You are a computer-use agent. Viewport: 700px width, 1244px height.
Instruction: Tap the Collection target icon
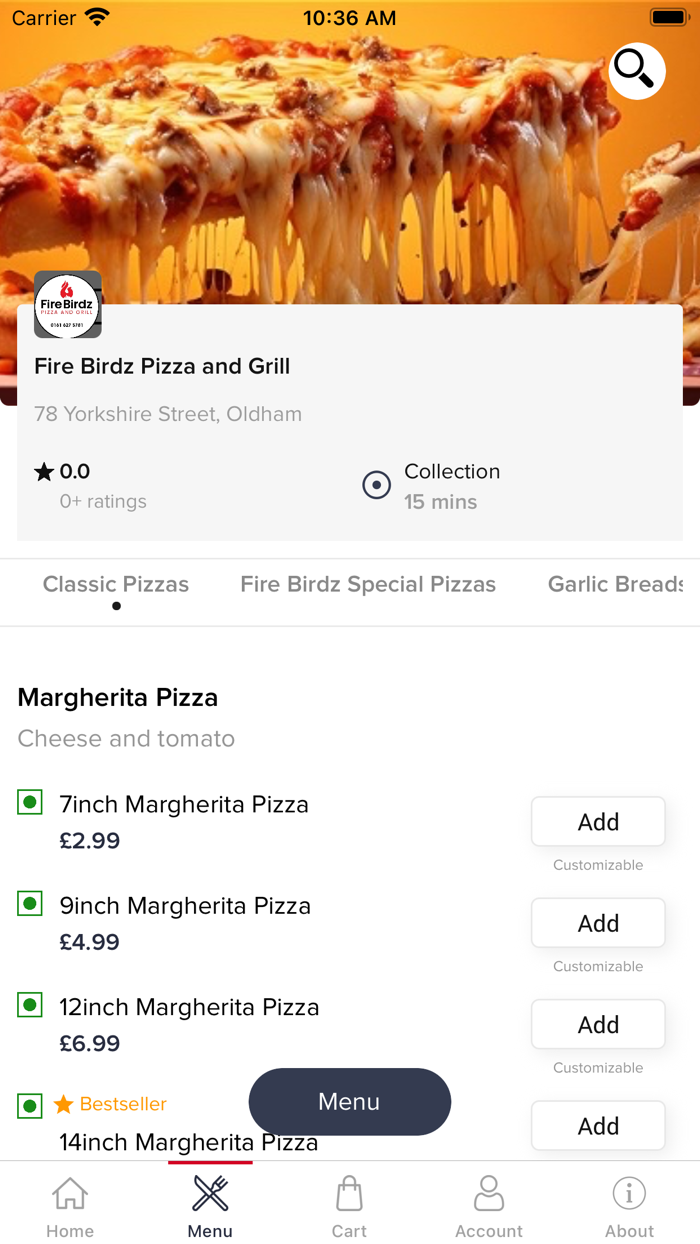tap(376, 485)
